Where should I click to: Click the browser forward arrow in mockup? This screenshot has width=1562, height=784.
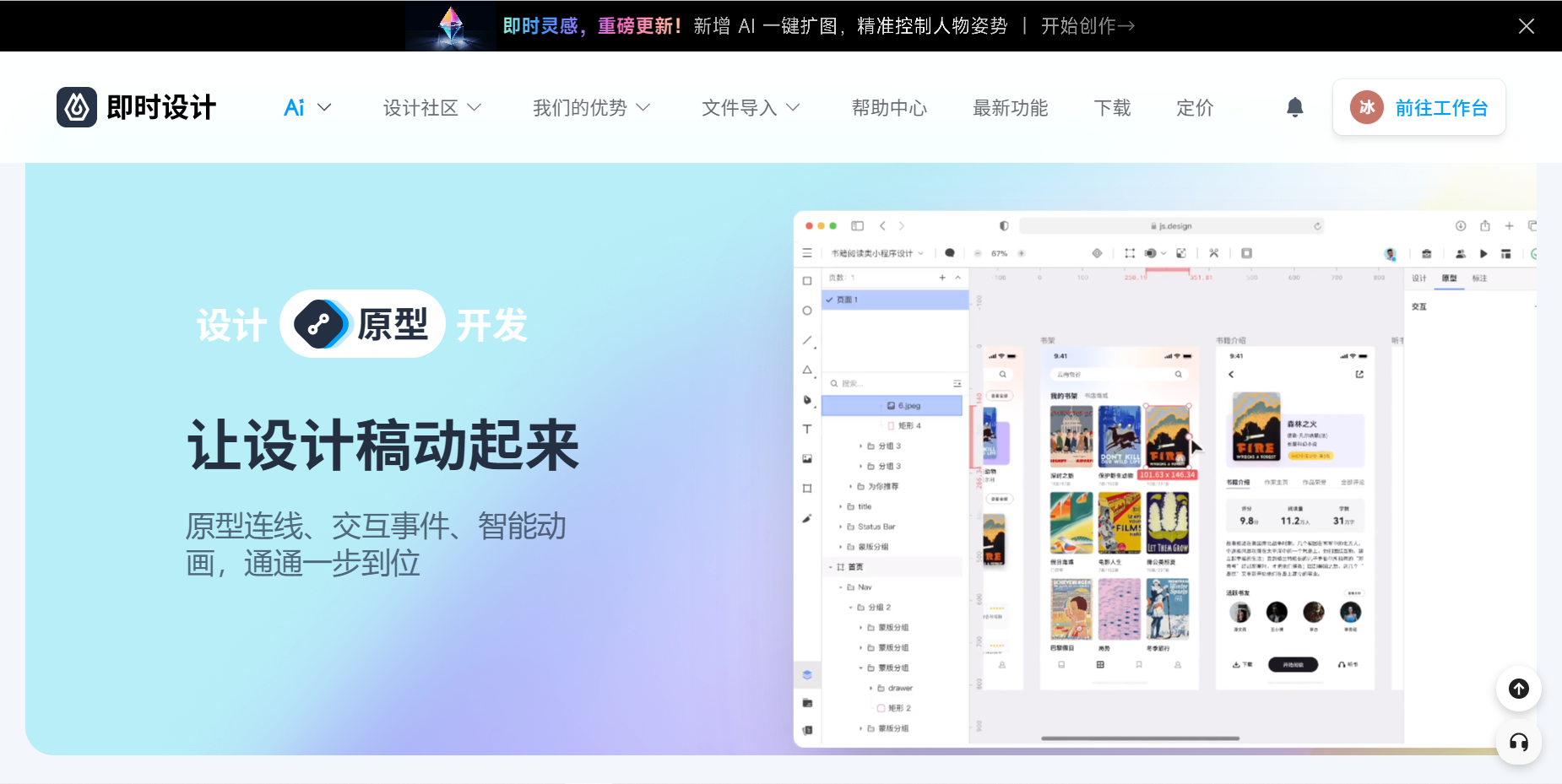pyautogui.click(x=902, y=226)
